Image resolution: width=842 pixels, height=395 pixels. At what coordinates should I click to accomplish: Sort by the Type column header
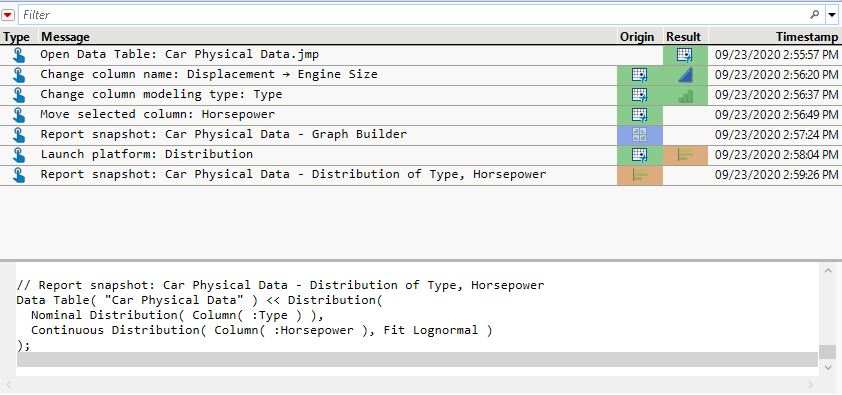(17, 36)
